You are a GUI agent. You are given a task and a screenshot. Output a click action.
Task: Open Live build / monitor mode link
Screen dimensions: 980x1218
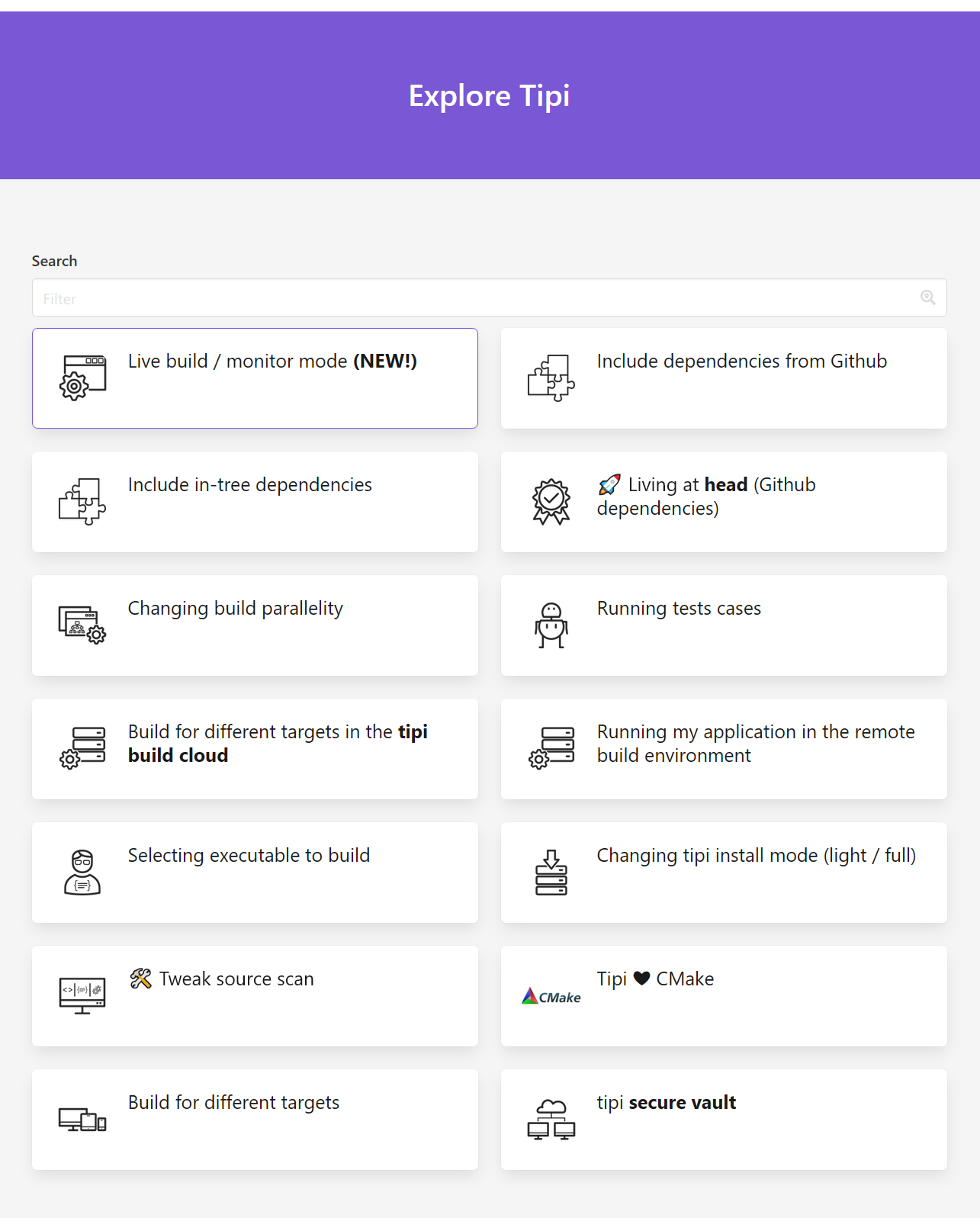(272, 362)
